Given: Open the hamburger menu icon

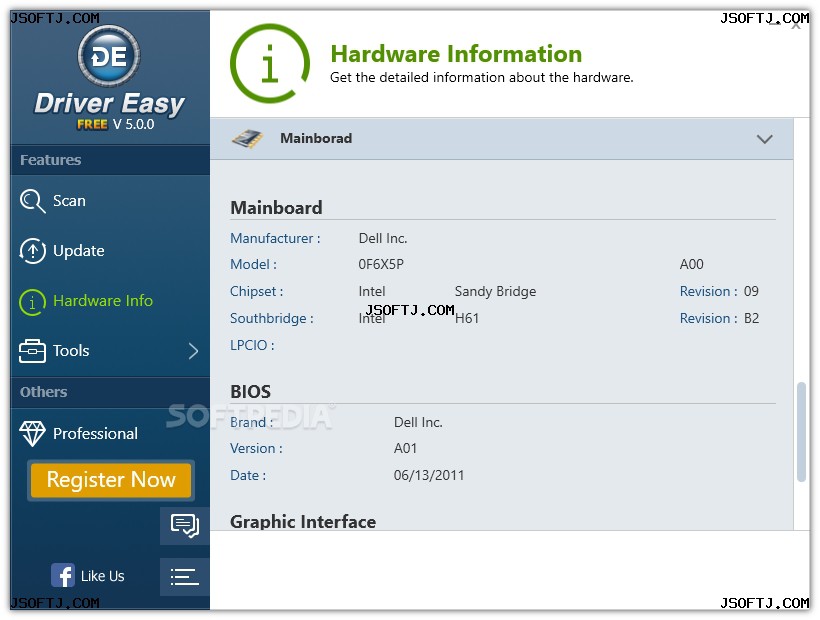Looking at the screenshot, I should pyautogui.click(x=185, y=577).
